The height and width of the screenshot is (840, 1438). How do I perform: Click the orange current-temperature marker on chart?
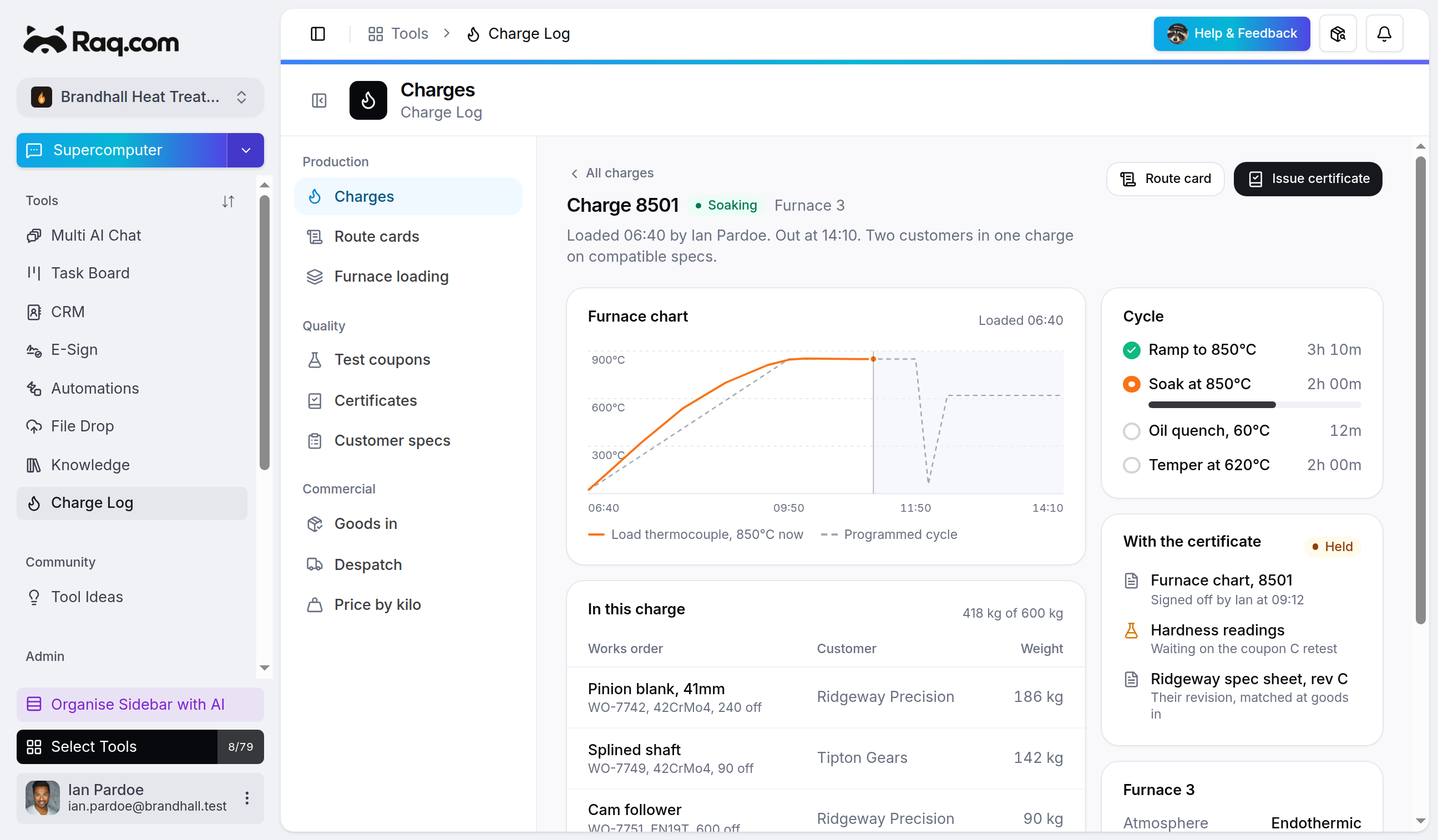[873, 359]
